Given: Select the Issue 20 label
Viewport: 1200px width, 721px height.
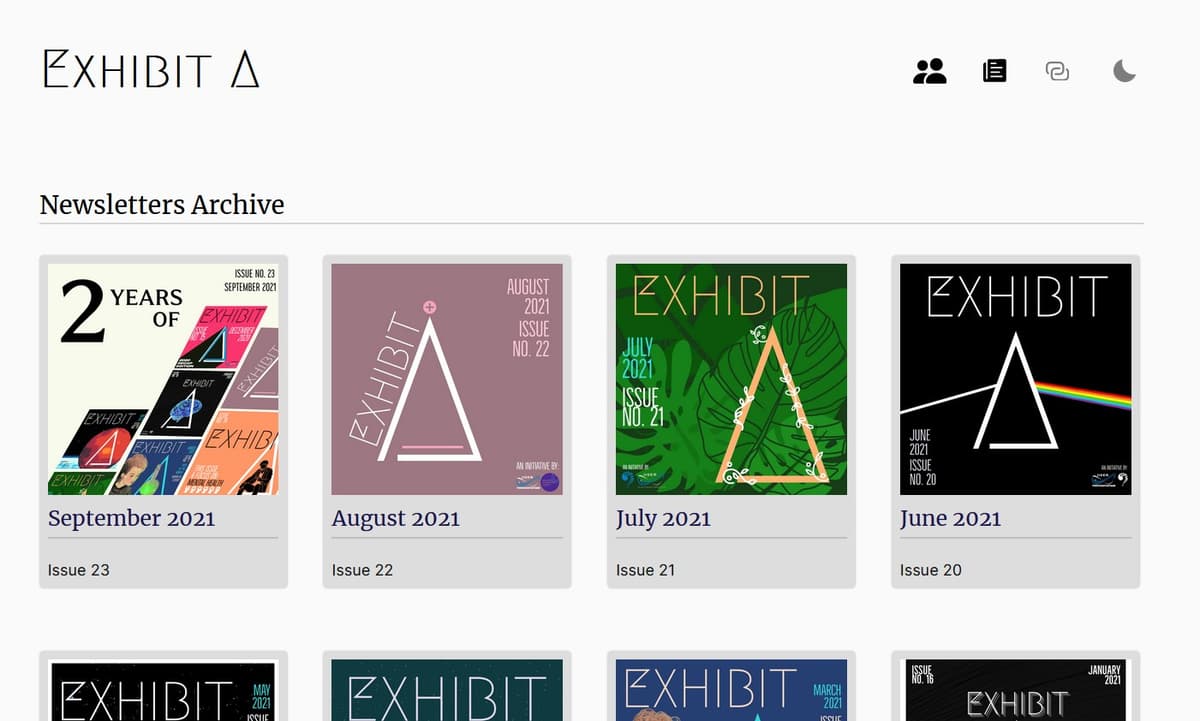Looking at the screenshot, I should tap(930, 570).
